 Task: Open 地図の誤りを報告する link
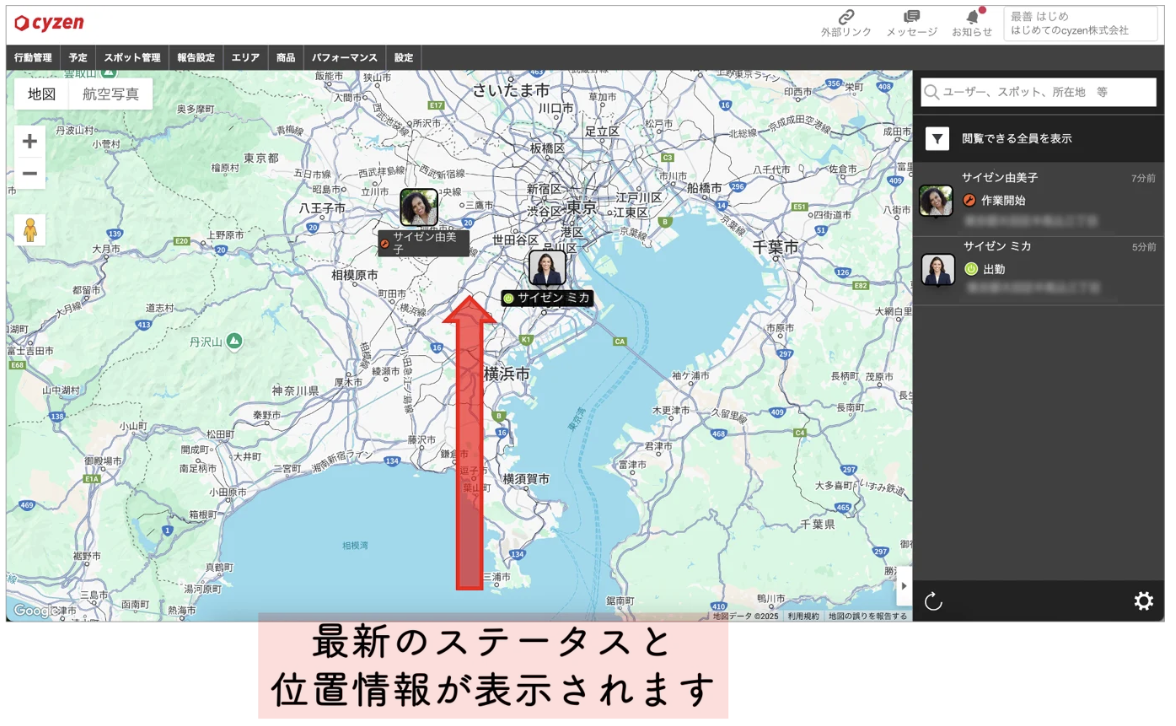click(868, 616)
